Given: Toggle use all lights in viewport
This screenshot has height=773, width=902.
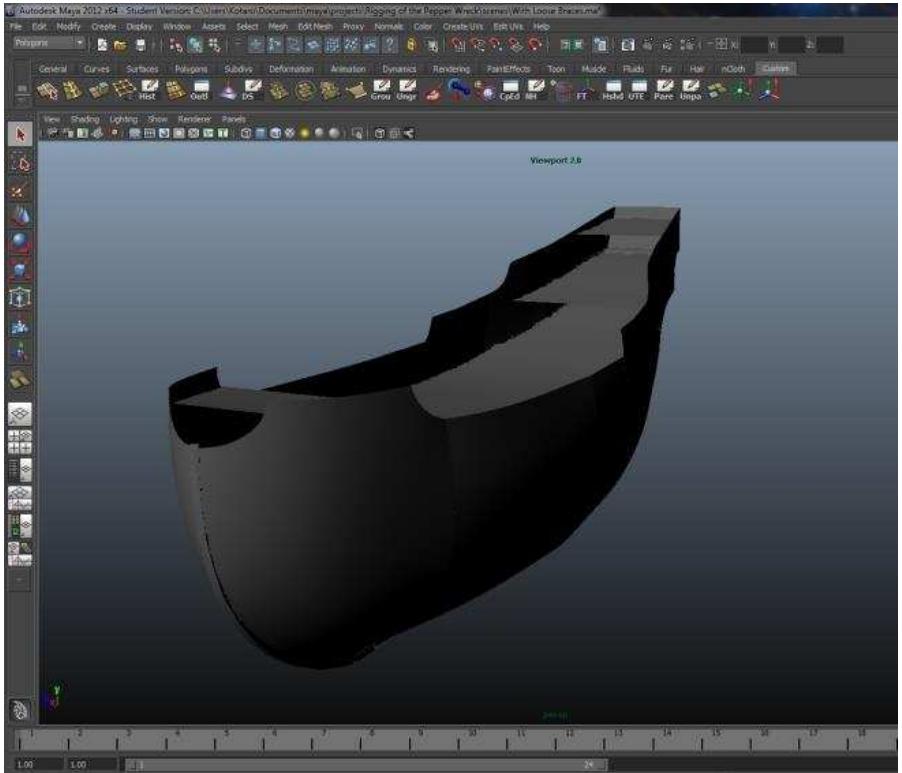Looking at the screenshot, I should 302,133.
